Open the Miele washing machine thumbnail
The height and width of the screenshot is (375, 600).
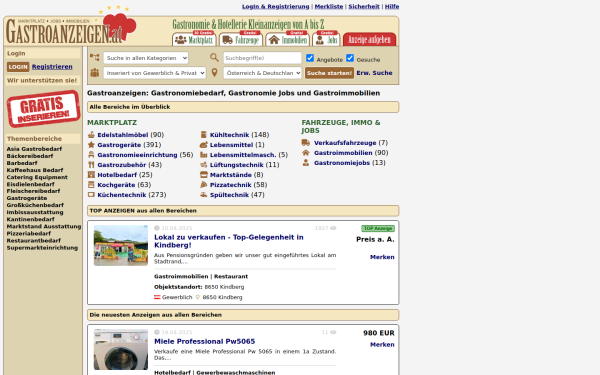point(121,349)
